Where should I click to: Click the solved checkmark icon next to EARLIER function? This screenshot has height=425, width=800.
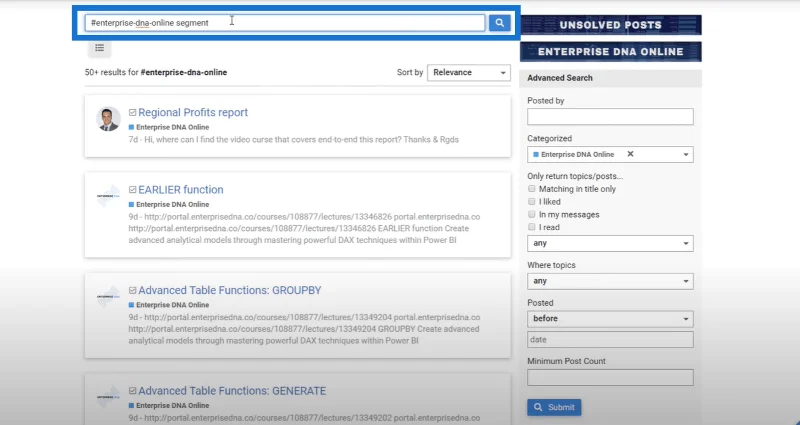coord(133,190)
